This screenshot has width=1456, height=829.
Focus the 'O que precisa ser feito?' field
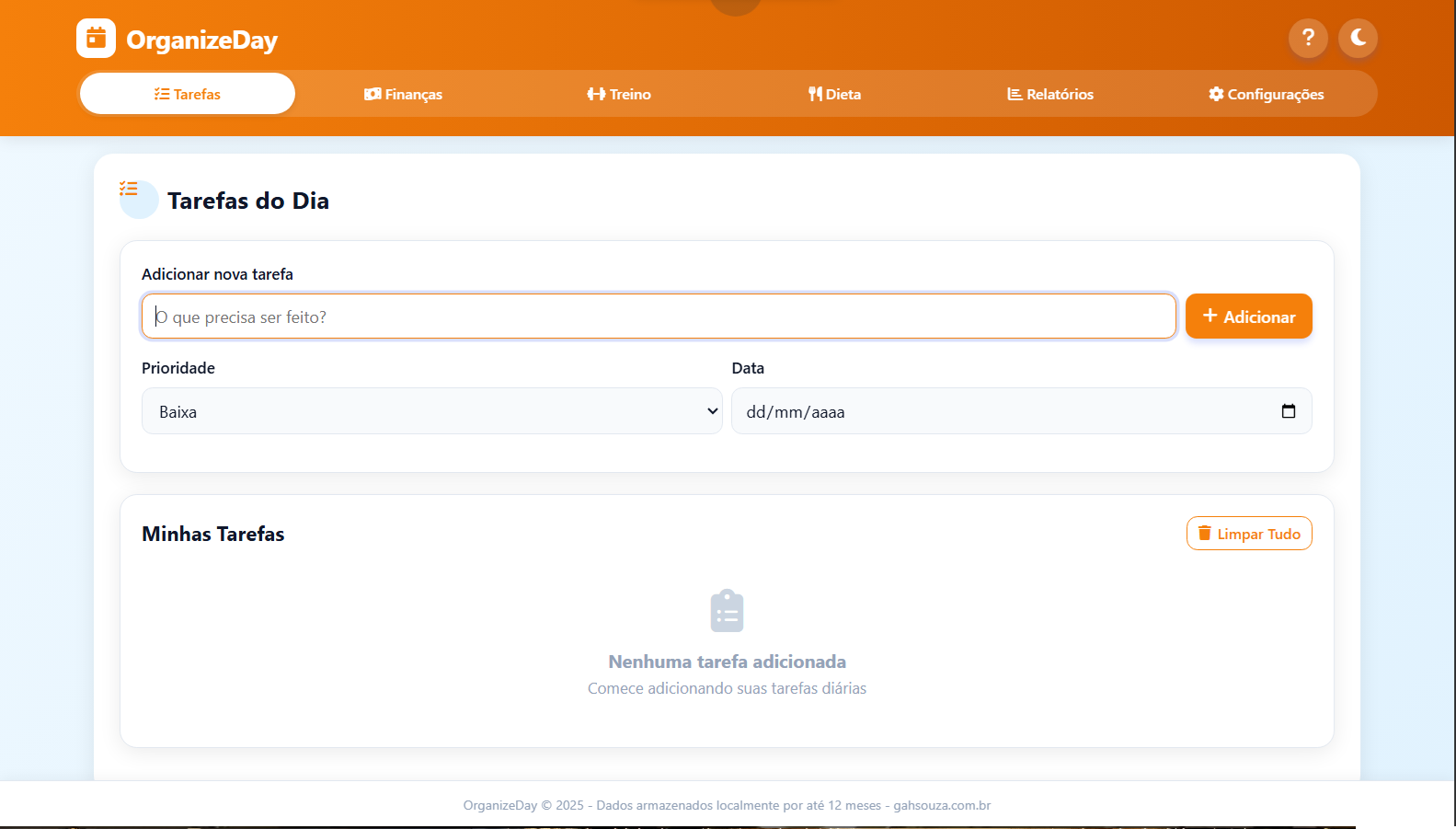pos(658,317)
